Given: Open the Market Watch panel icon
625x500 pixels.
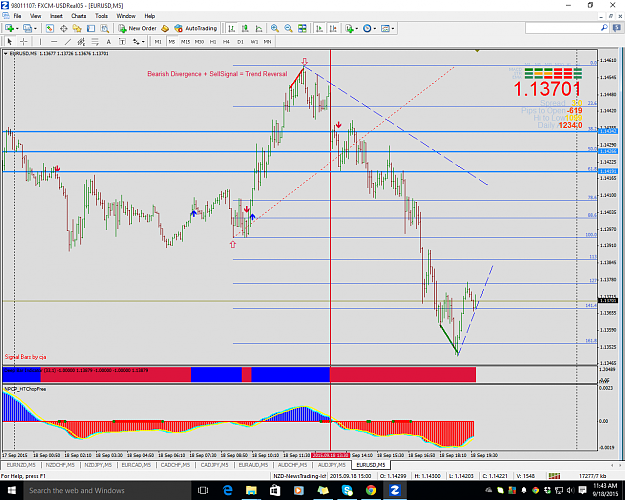Looking at the screenshot, I should (x=49, y=28).
